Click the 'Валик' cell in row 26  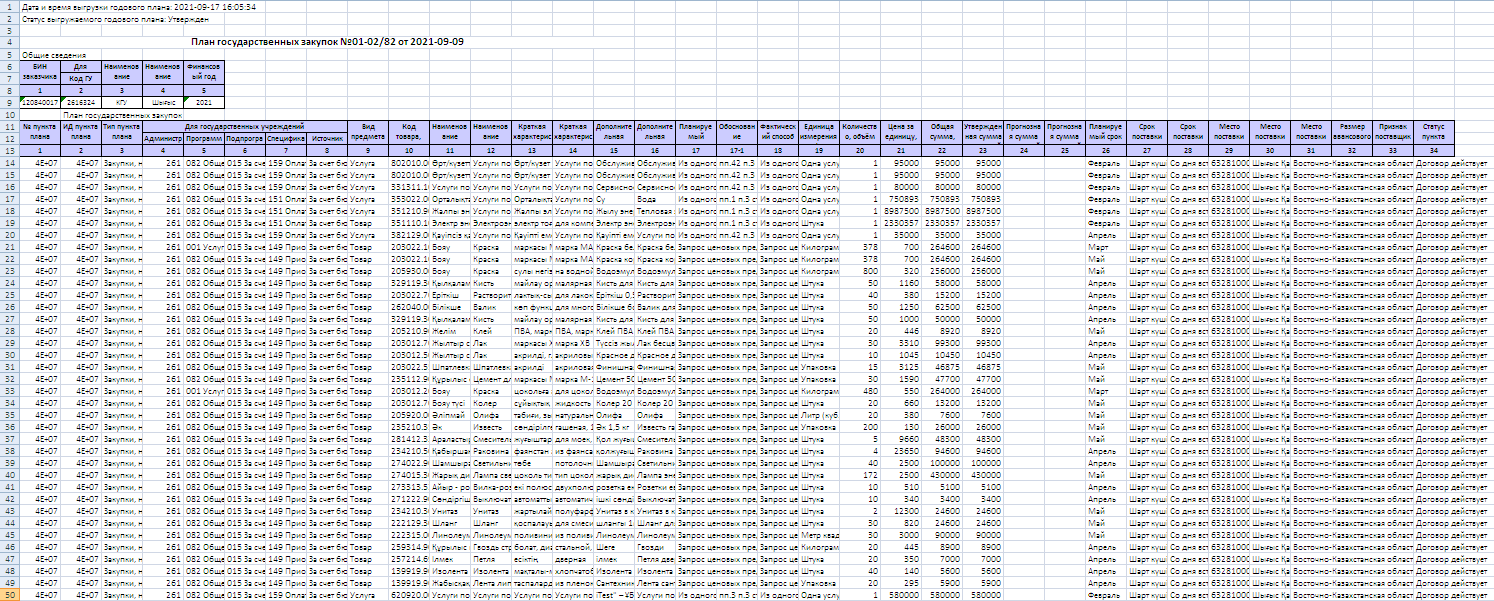click(491, 306)
